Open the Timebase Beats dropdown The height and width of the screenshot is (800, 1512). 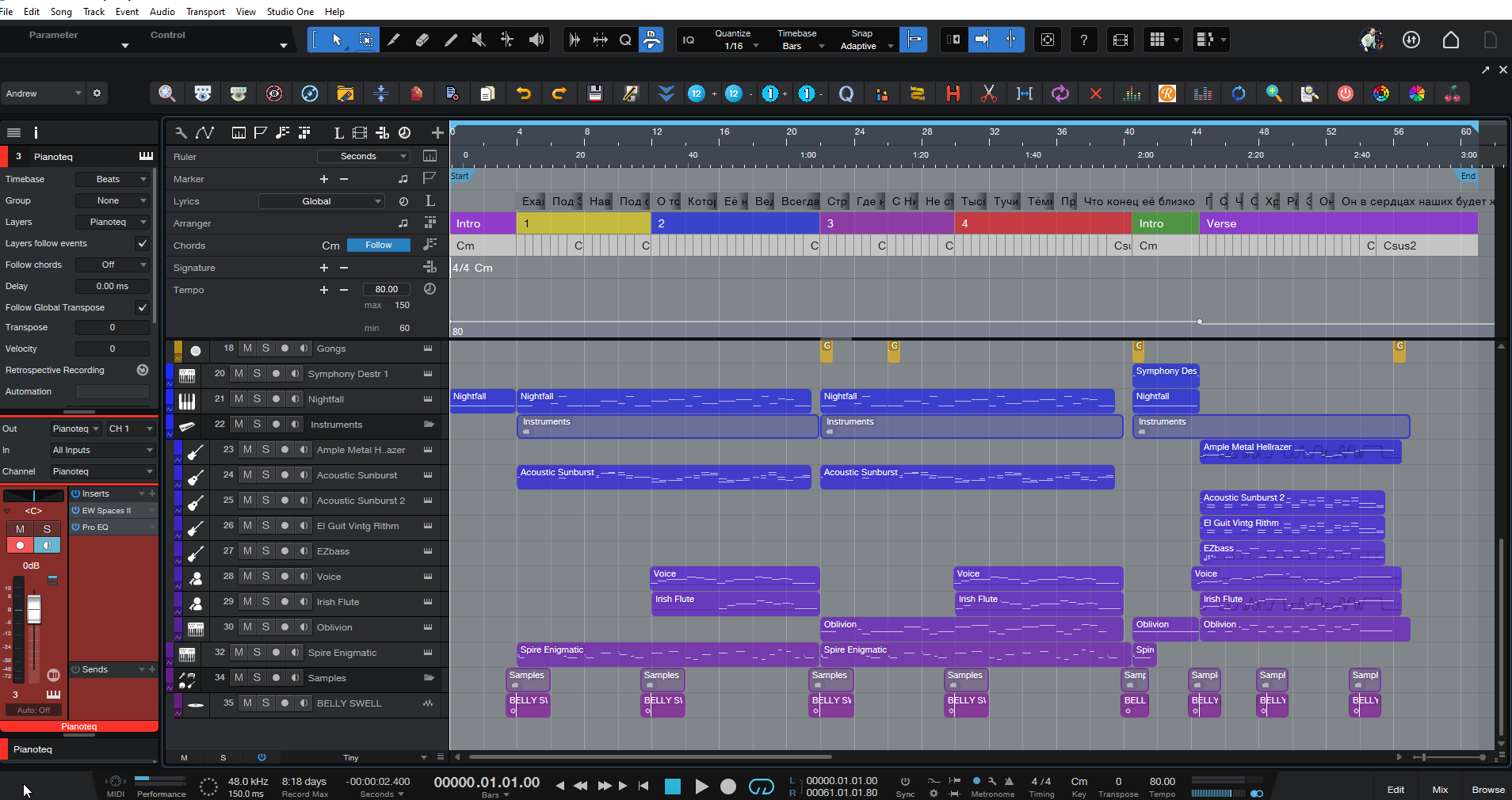[112, 179]
